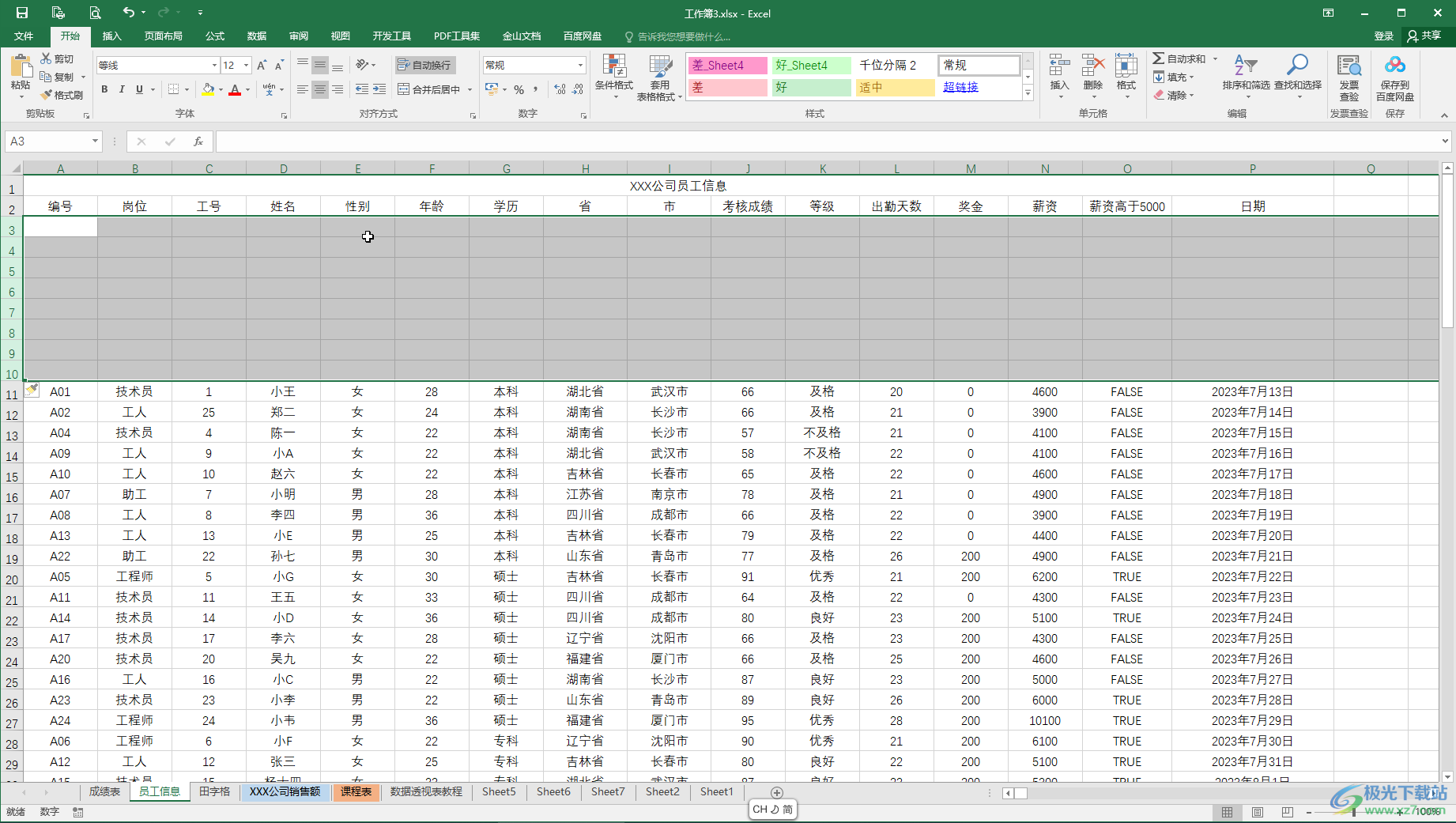Decrease font size with the small A icon

(279, 65)
